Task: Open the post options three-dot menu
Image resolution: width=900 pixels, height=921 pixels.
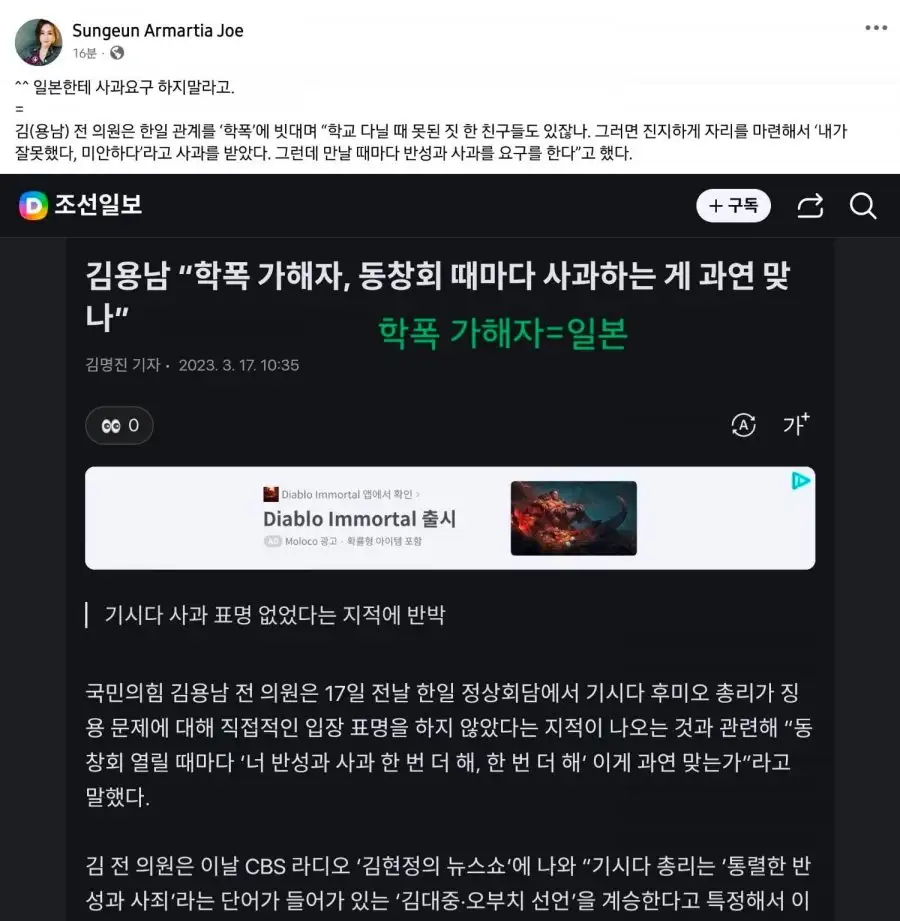Action: click(875, 28)
